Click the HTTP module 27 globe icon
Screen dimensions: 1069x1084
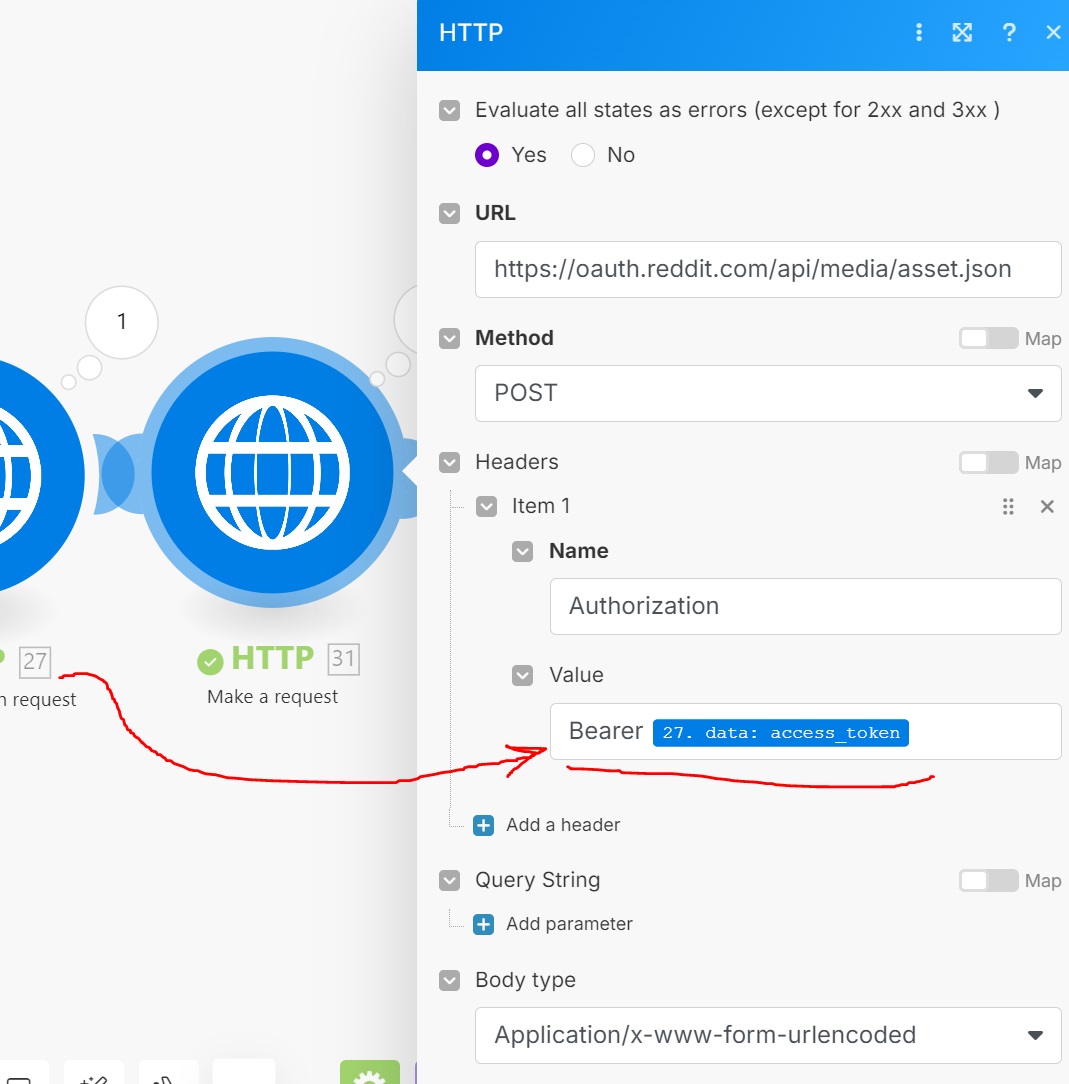[28, 476]
